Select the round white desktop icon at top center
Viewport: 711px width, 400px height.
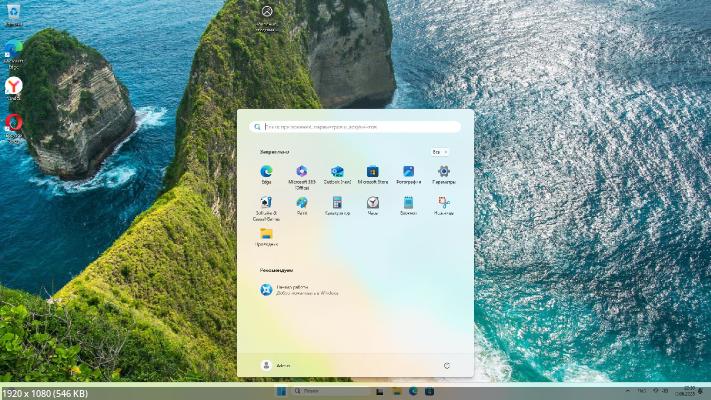[x=267, y=18]
